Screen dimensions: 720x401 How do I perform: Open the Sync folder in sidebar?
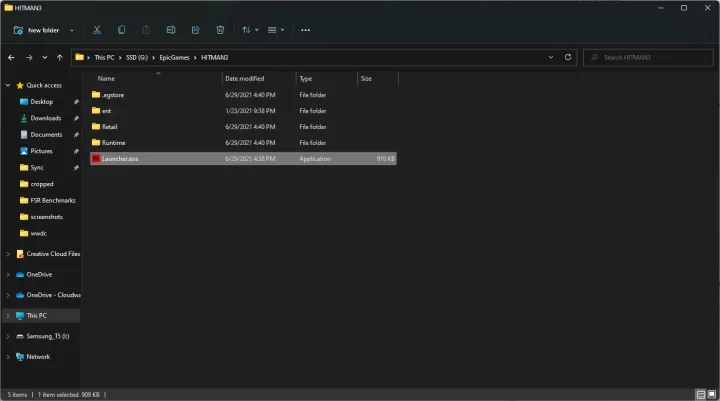click(x=37, y=168)
